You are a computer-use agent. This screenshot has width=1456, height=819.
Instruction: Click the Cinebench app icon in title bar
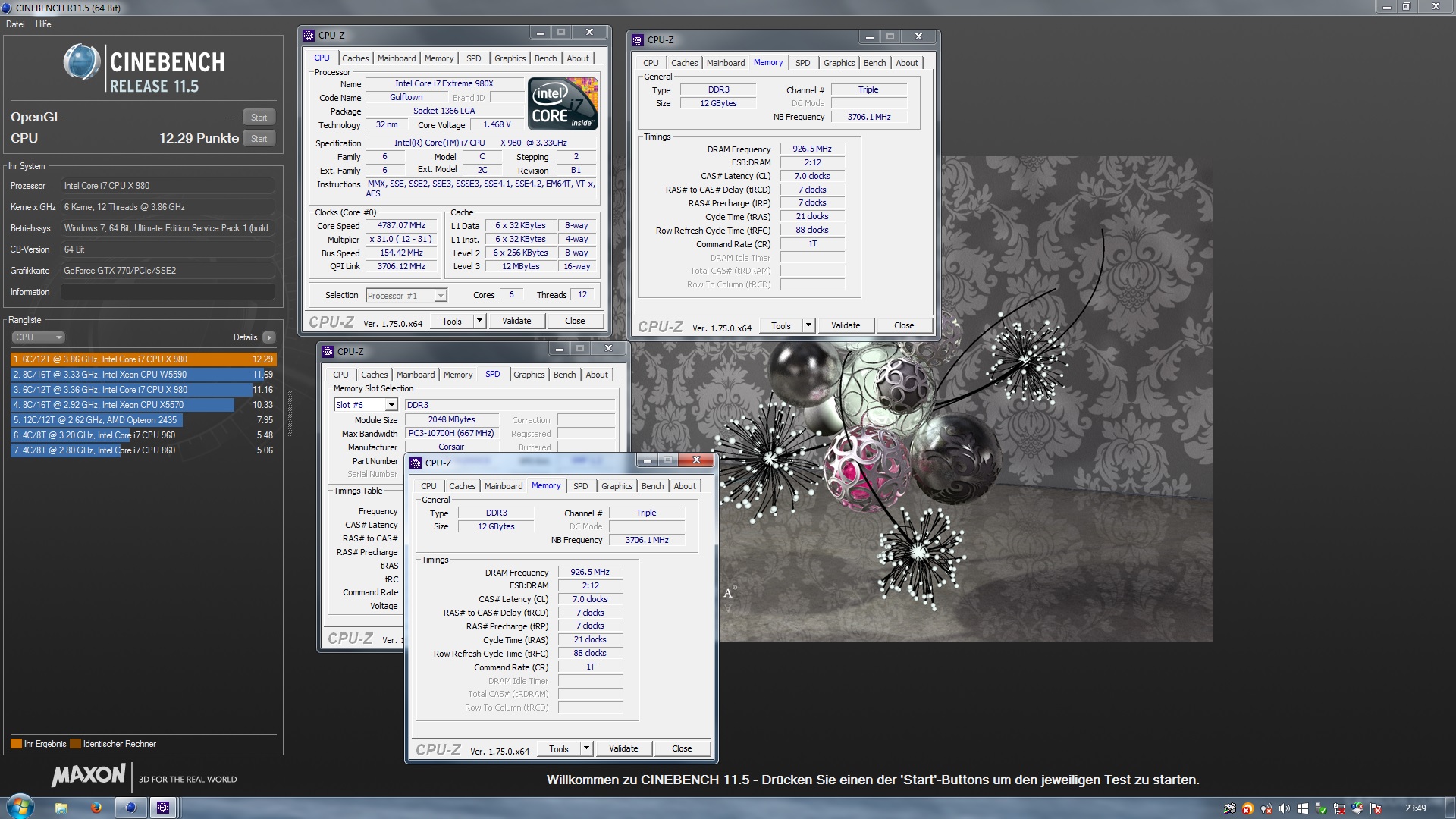(6, 8)
